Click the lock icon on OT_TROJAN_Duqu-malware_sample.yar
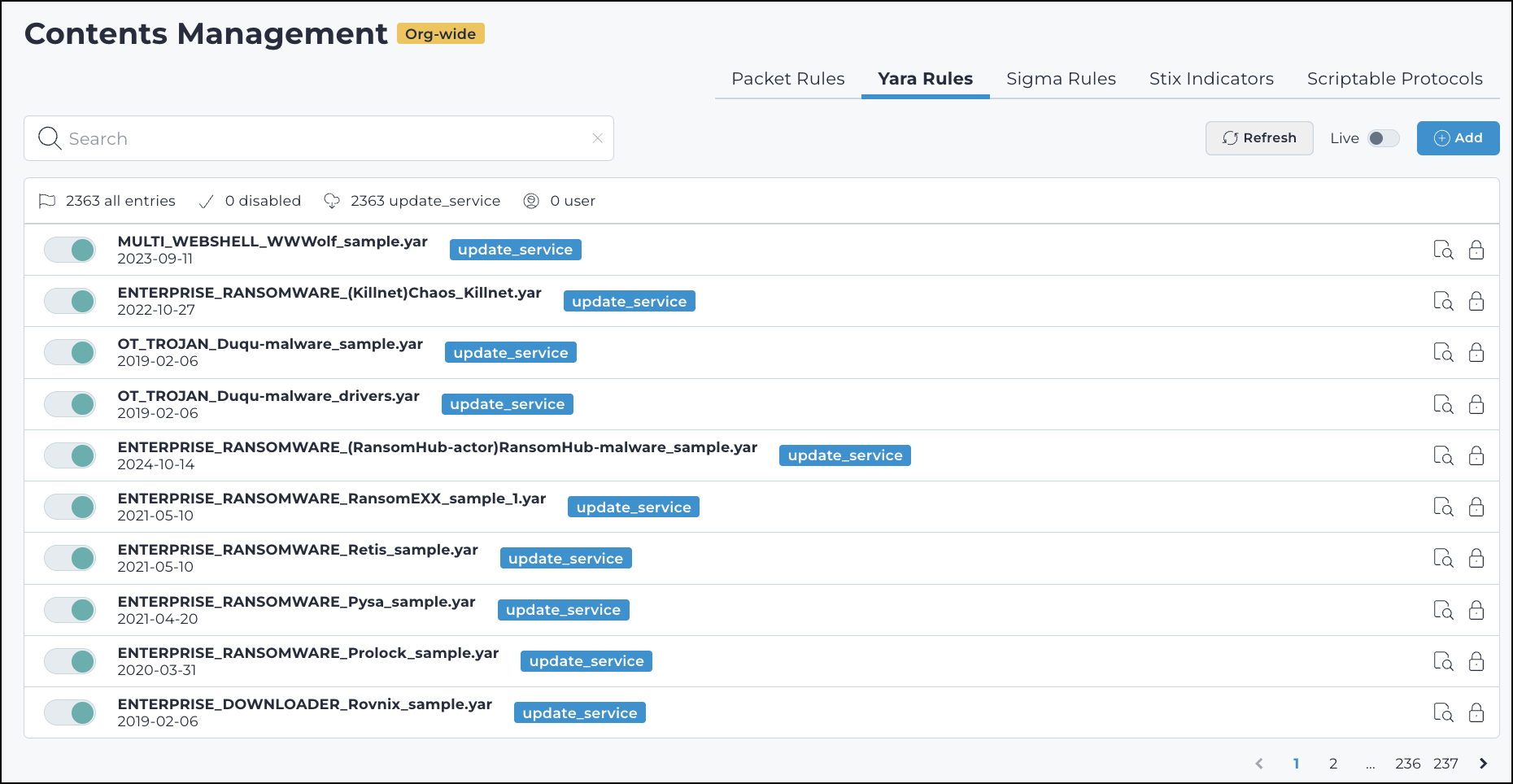The height and width of the screenshot is (784, 1513). pyautogui.click(x=1477, y=352)
